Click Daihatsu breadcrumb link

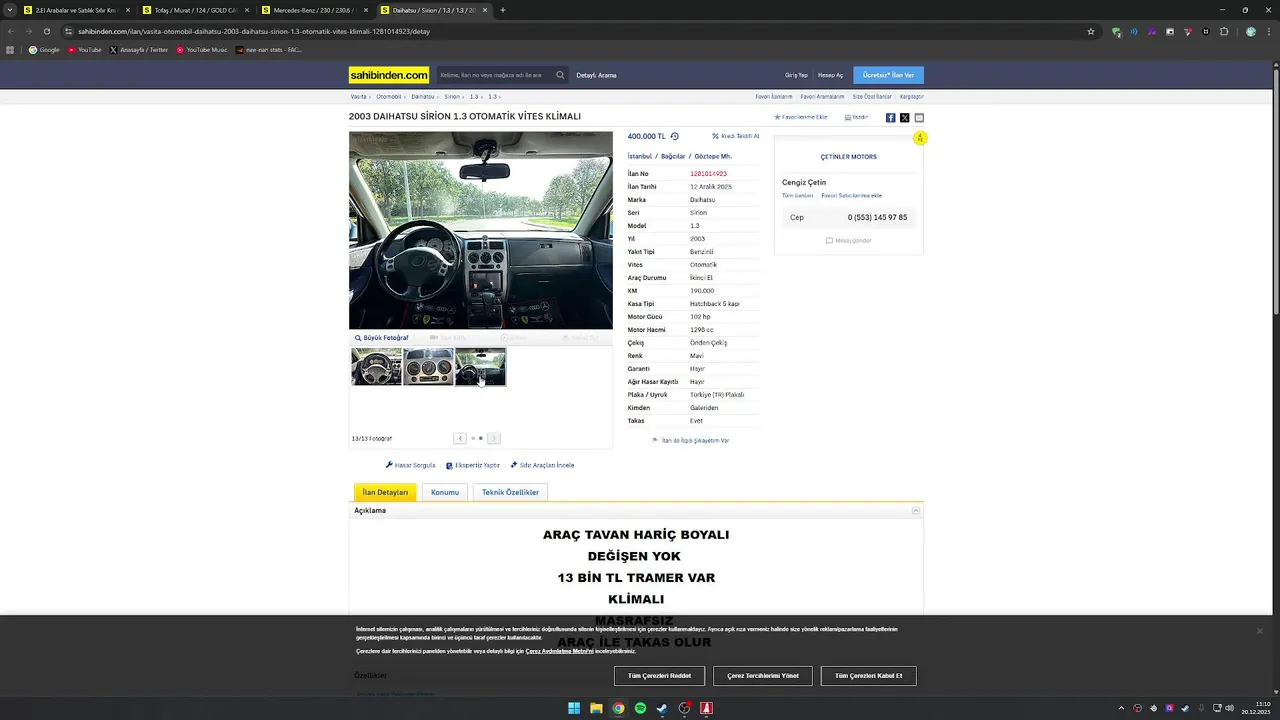tap(423, 97)
